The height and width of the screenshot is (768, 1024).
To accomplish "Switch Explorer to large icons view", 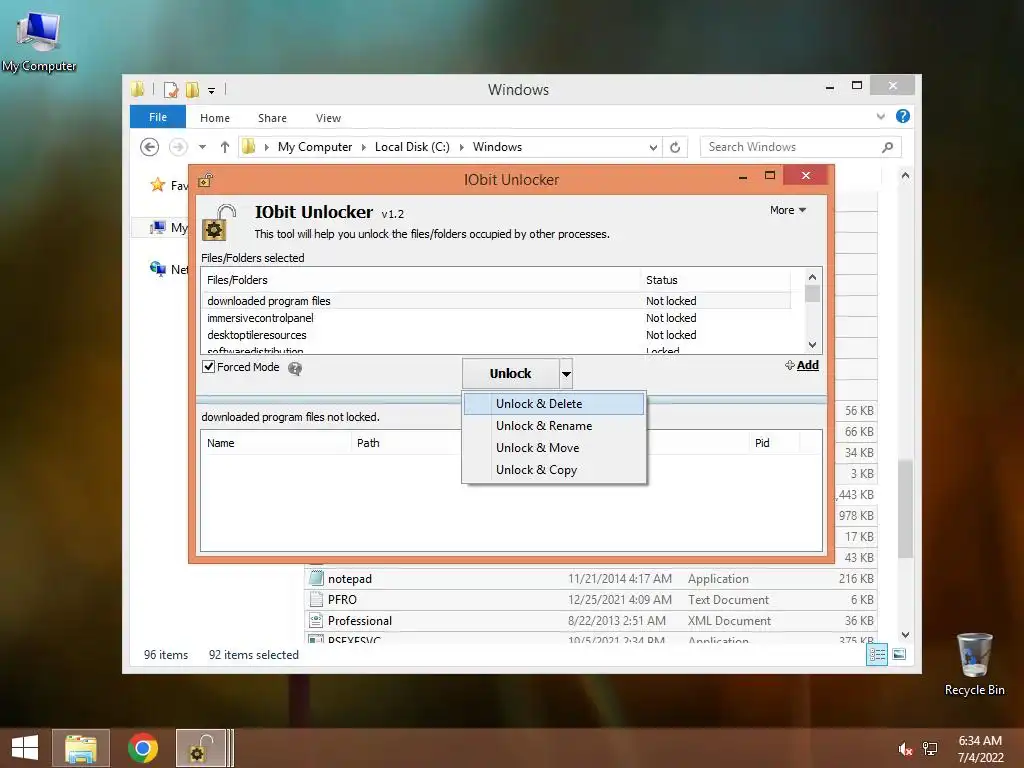I will 899,654.
